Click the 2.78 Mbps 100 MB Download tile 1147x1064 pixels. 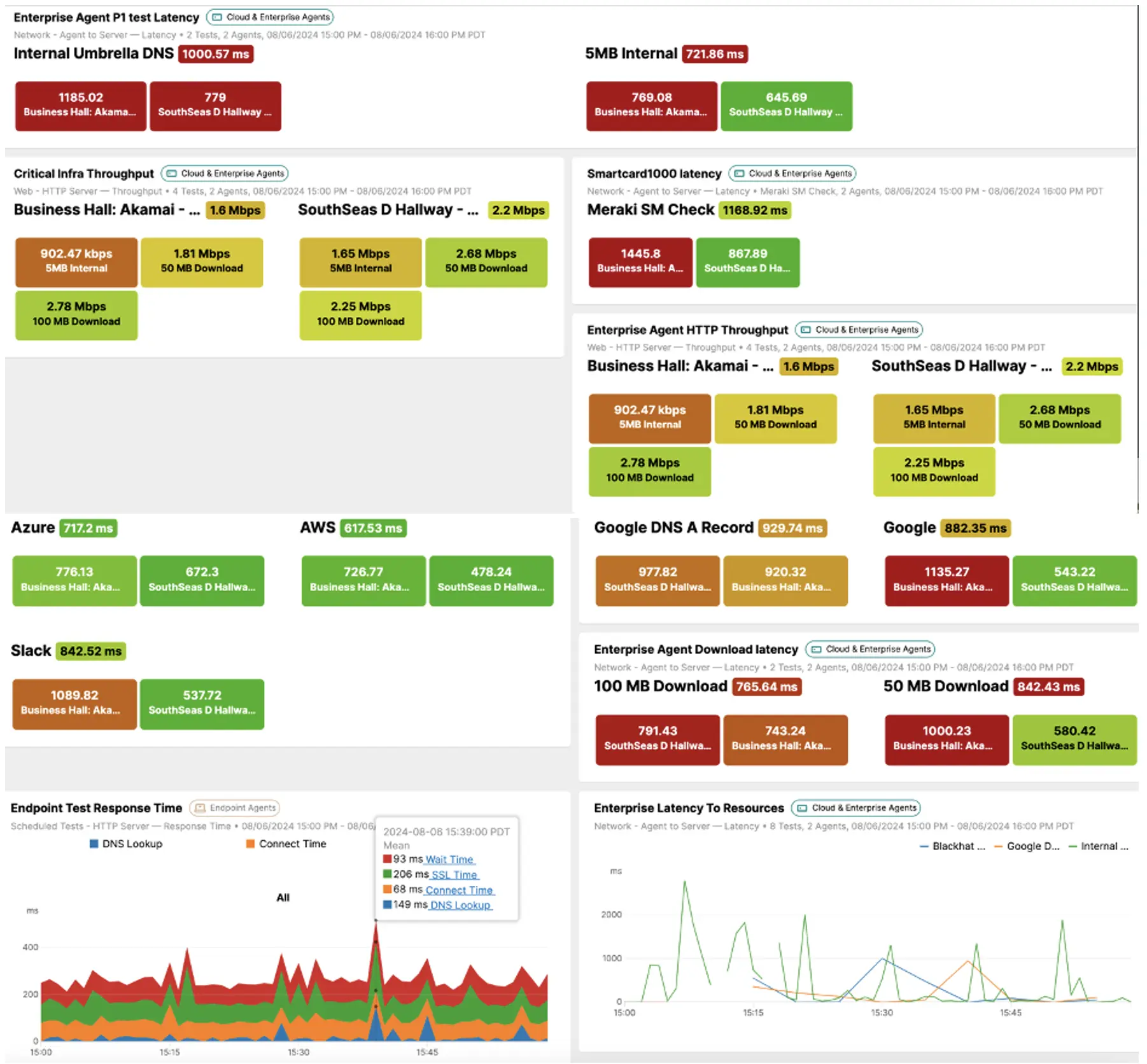click(x=76, y=314)
